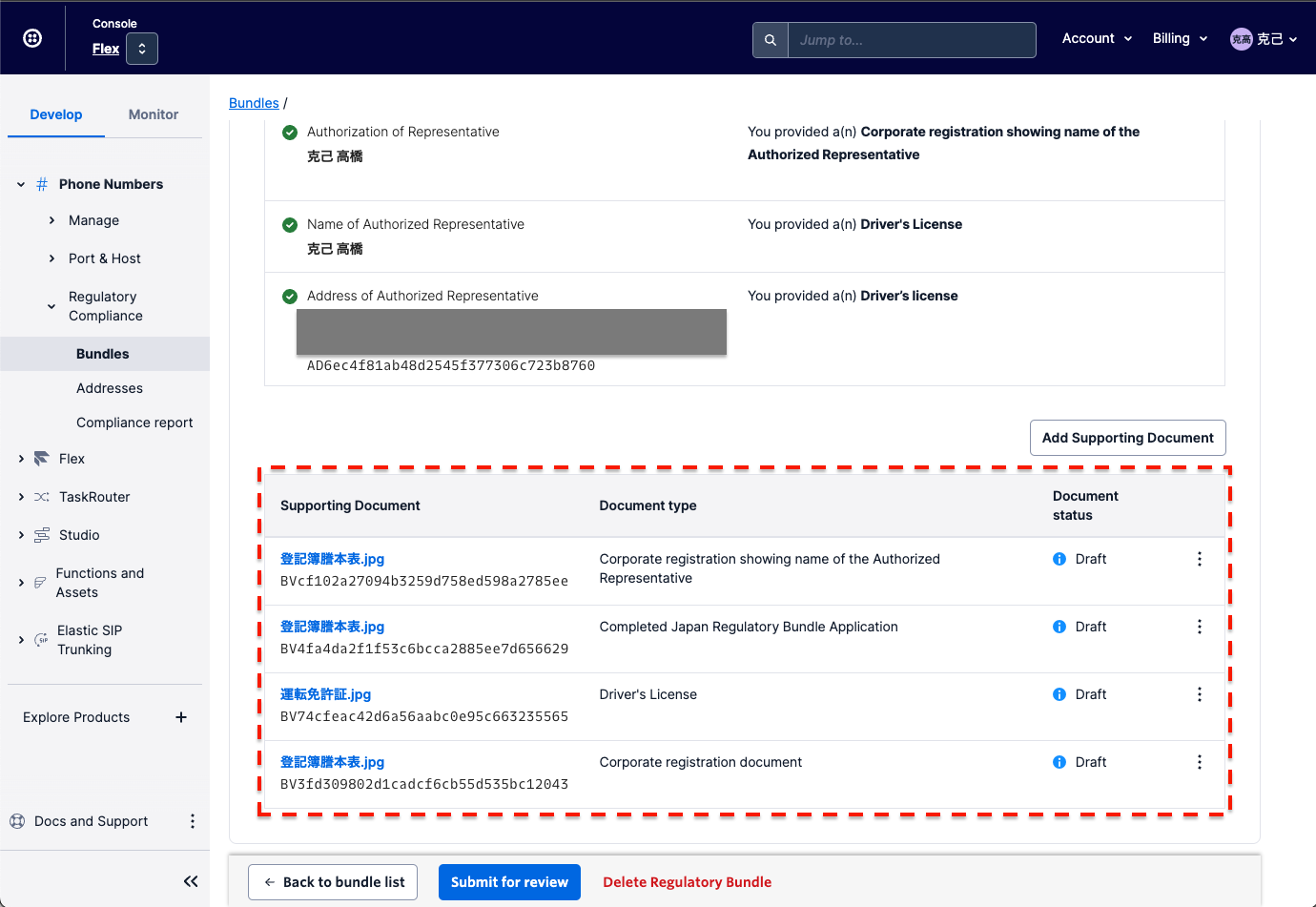The height and width of the screenshot is (907, 1316).
Task: Open Docs and Support
Action: [x=91, y=821]
